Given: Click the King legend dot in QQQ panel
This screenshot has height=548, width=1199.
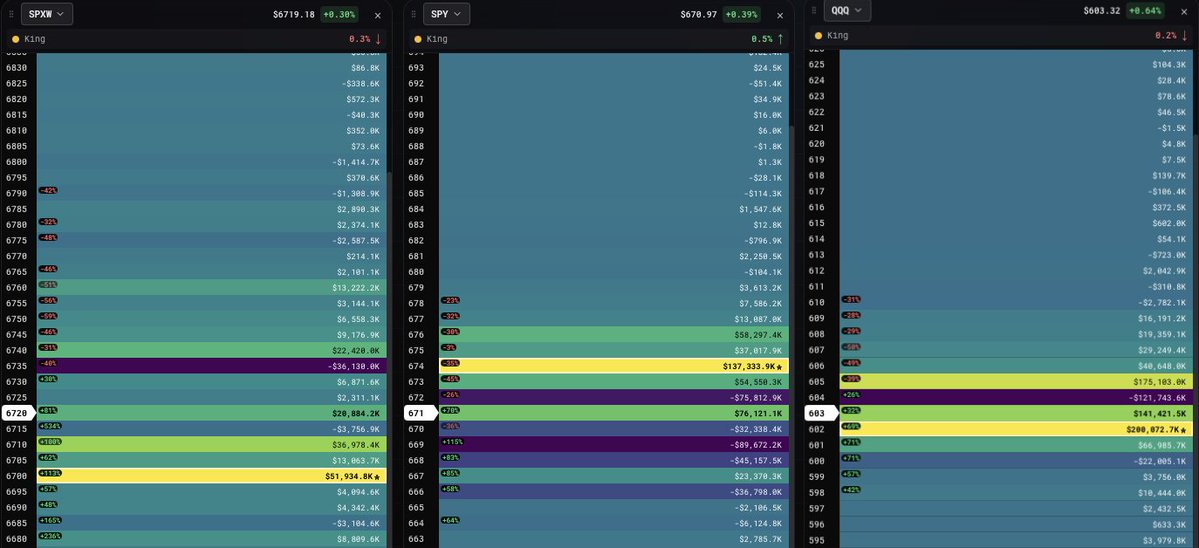Looking at the screenshot, I should (818, 36).
